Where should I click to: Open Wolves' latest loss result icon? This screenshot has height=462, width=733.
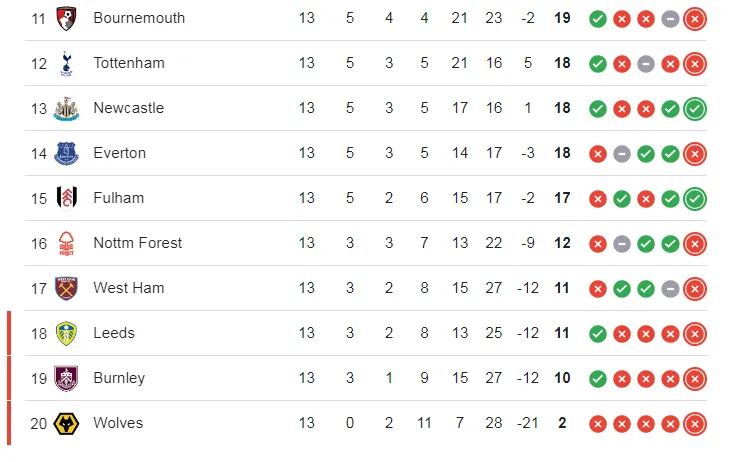point(695,423)
